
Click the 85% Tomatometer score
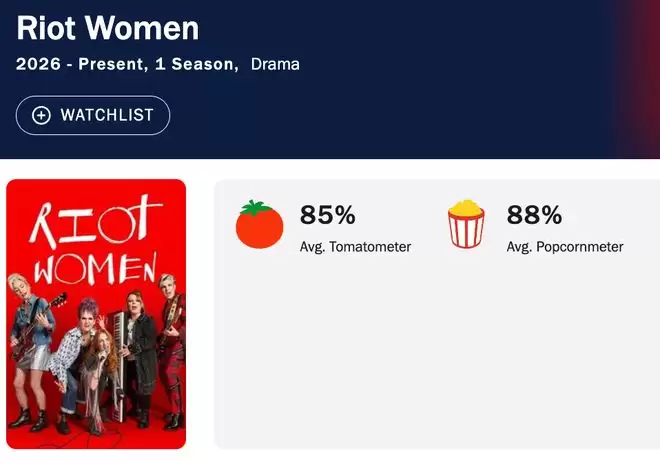coord(327,215)
